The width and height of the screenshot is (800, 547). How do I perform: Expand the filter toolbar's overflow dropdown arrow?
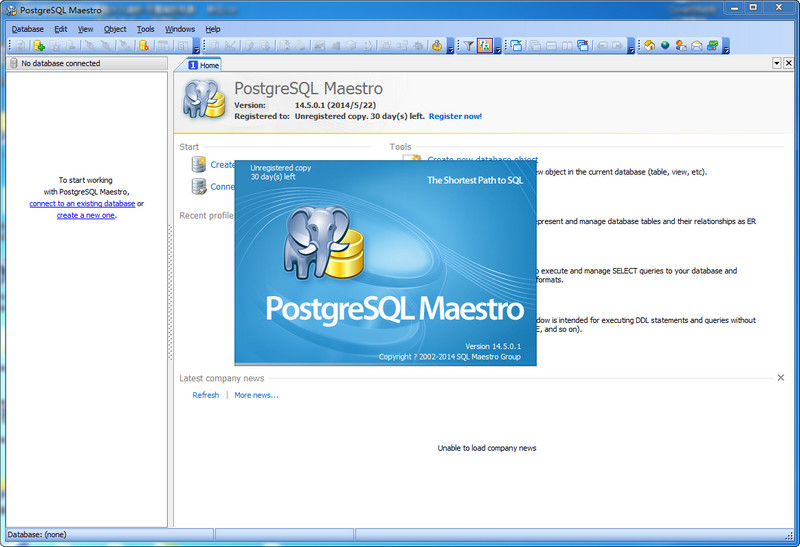pos(499,48)
